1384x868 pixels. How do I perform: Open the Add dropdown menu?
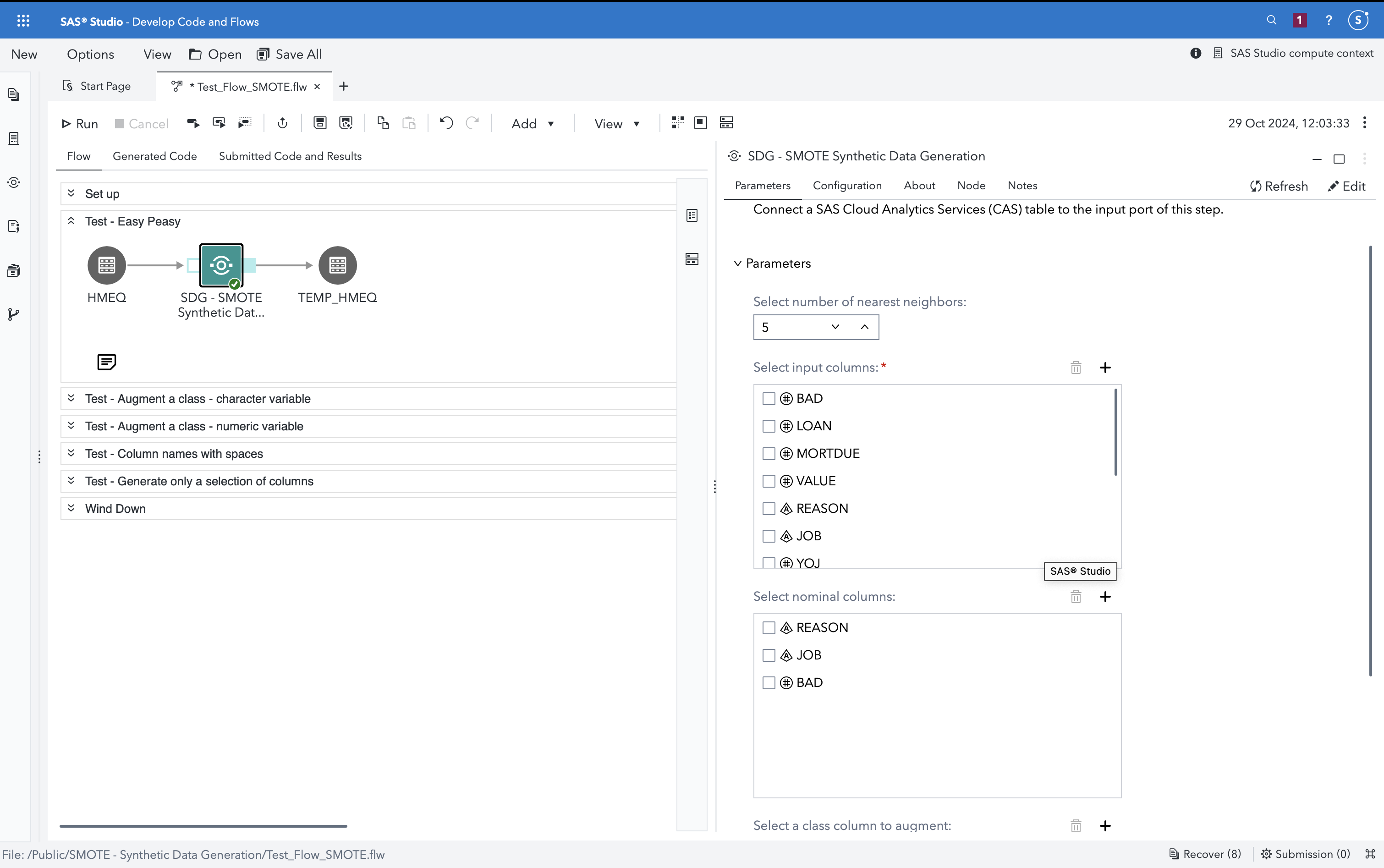532,124
